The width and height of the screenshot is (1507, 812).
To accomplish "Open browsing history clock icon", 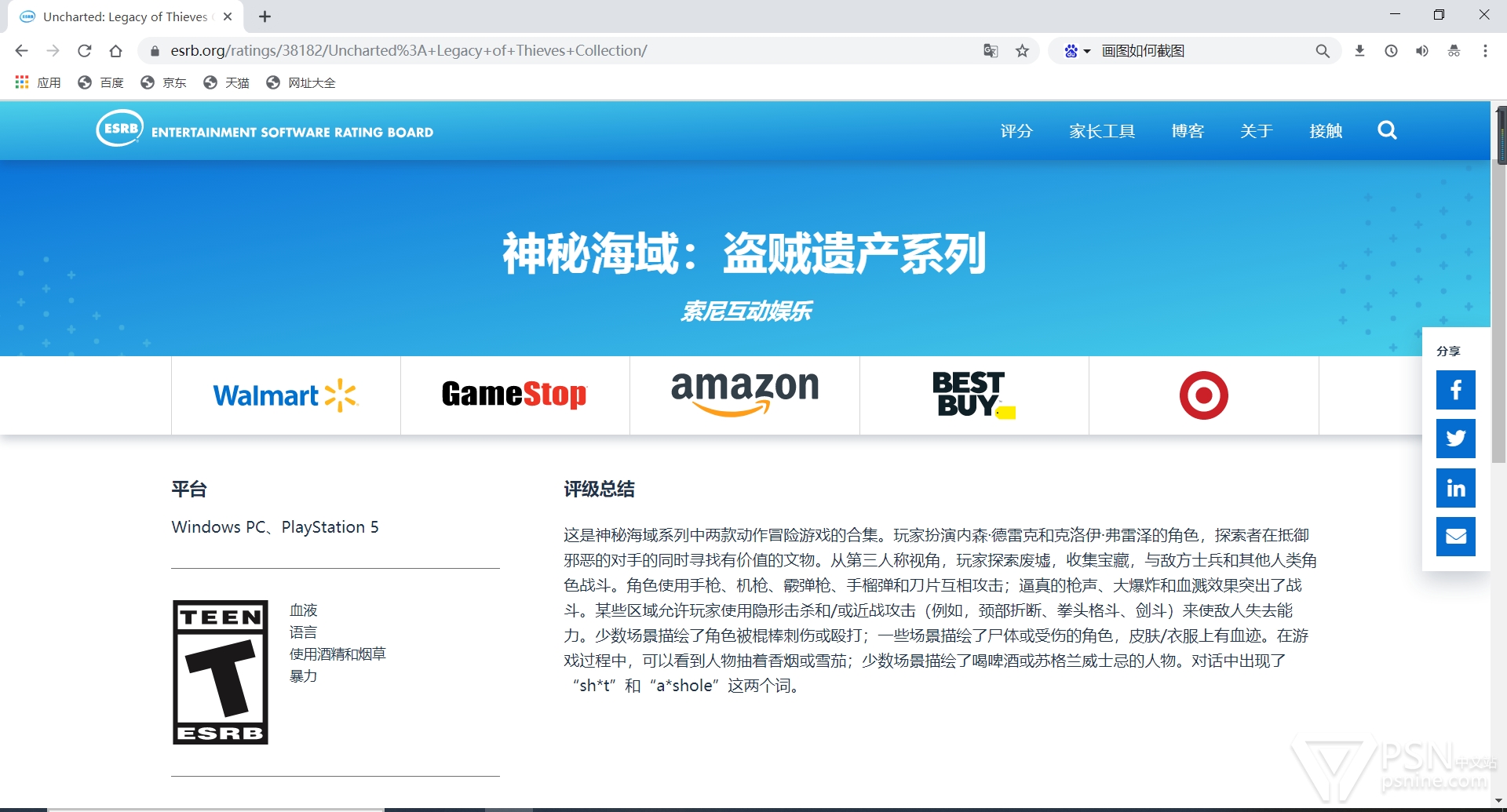I will [1391, 51].
